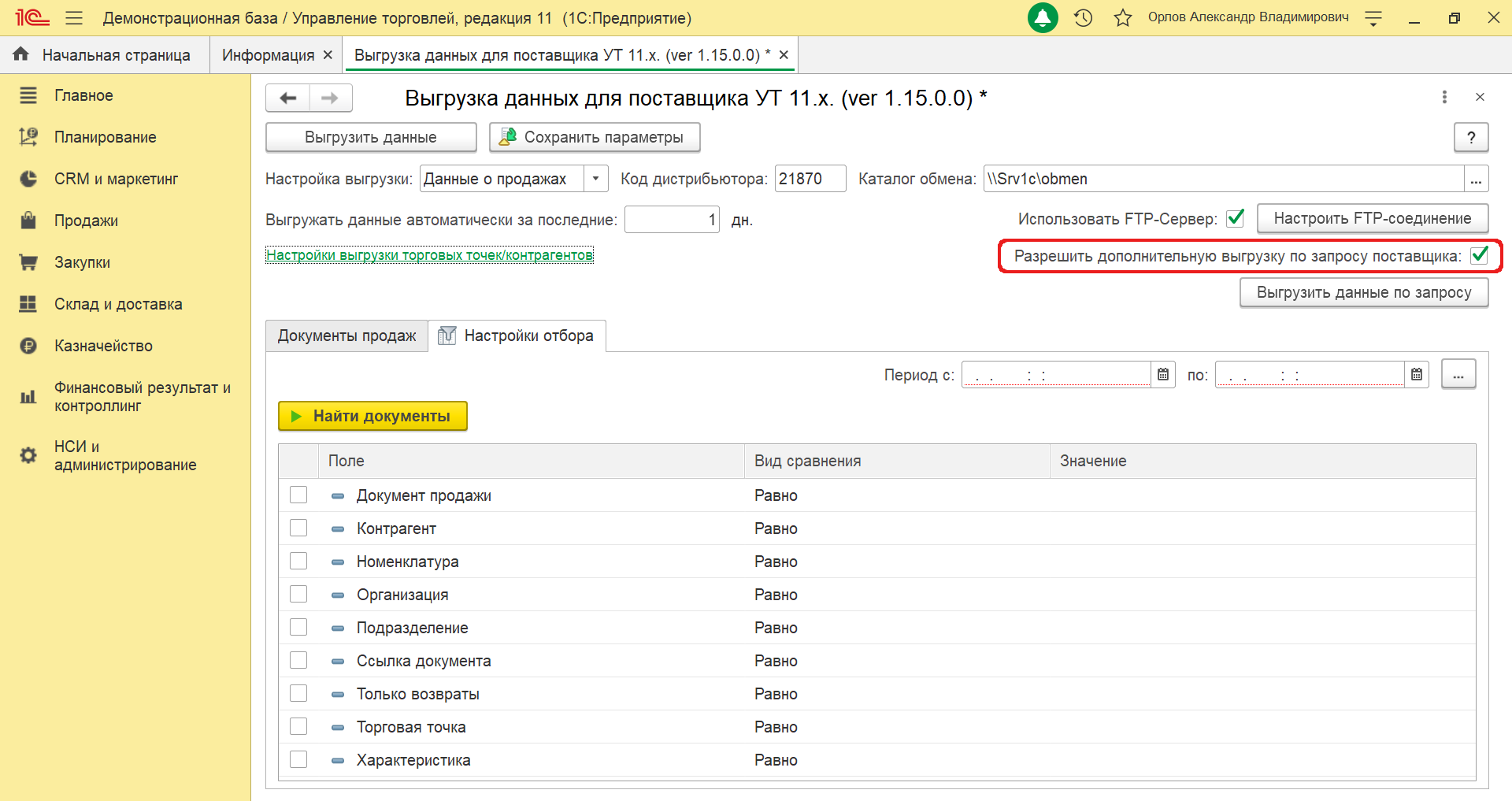Click Настроить FTP-соединение button
The image size is (1512, 801).
(x=1373, y=218)
